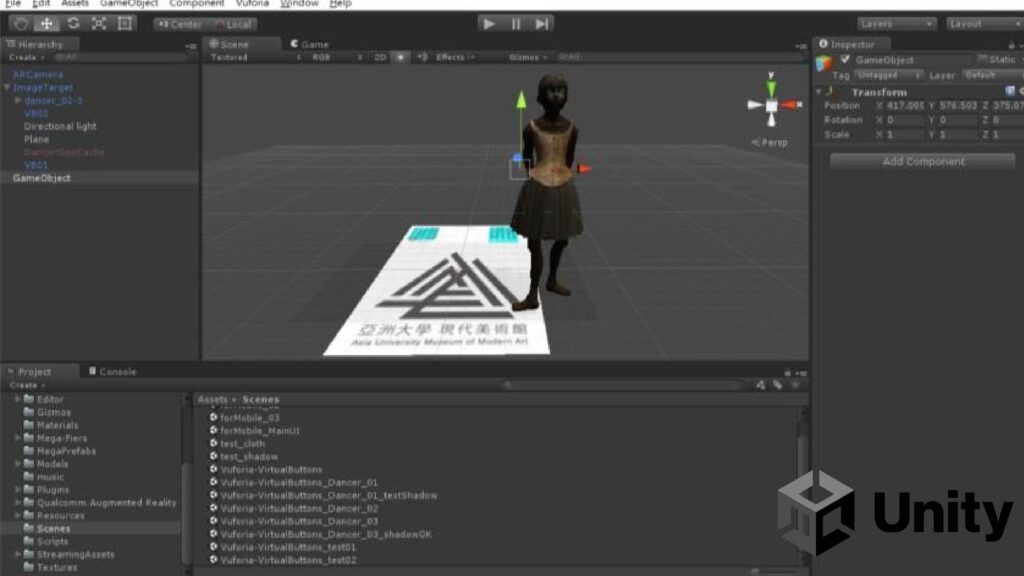Click the orientation gizmo center cube
The height and width of the screenshot is (576, 1024).
(771, 105)
